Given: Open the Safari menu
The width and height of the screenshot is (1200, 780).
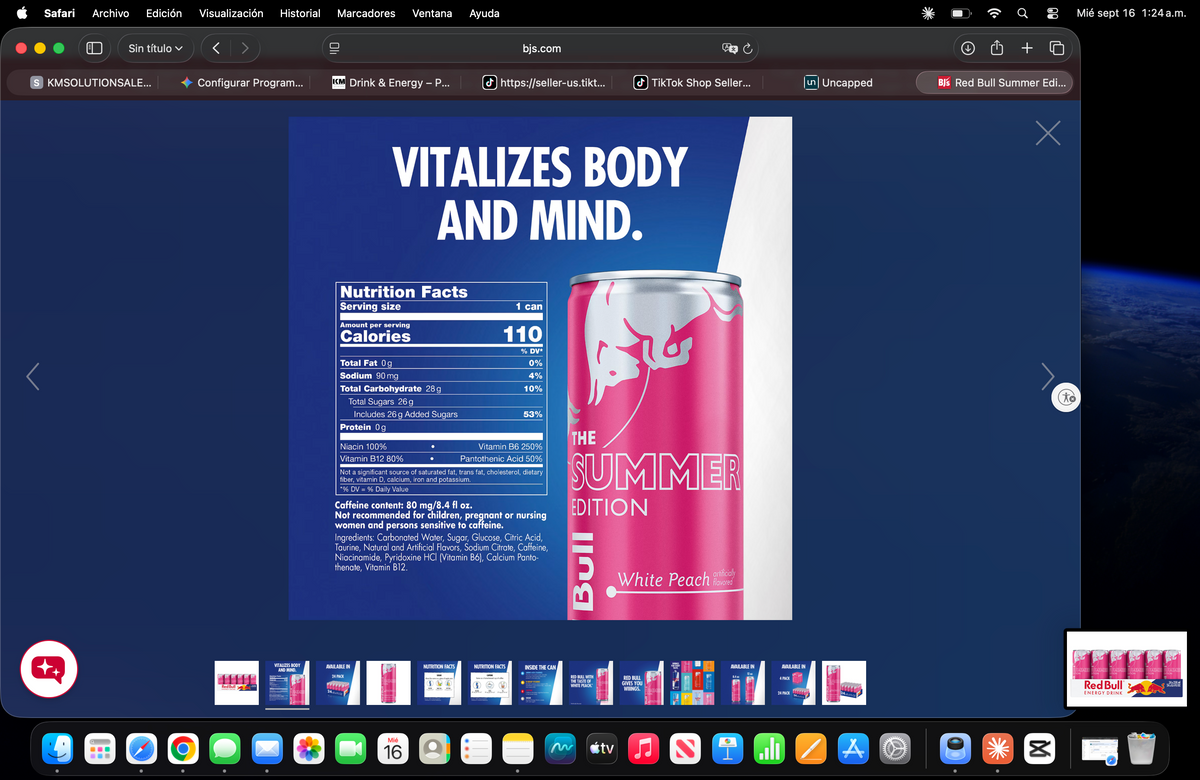Looking at the screenshot, I should (x=59, y=13).
